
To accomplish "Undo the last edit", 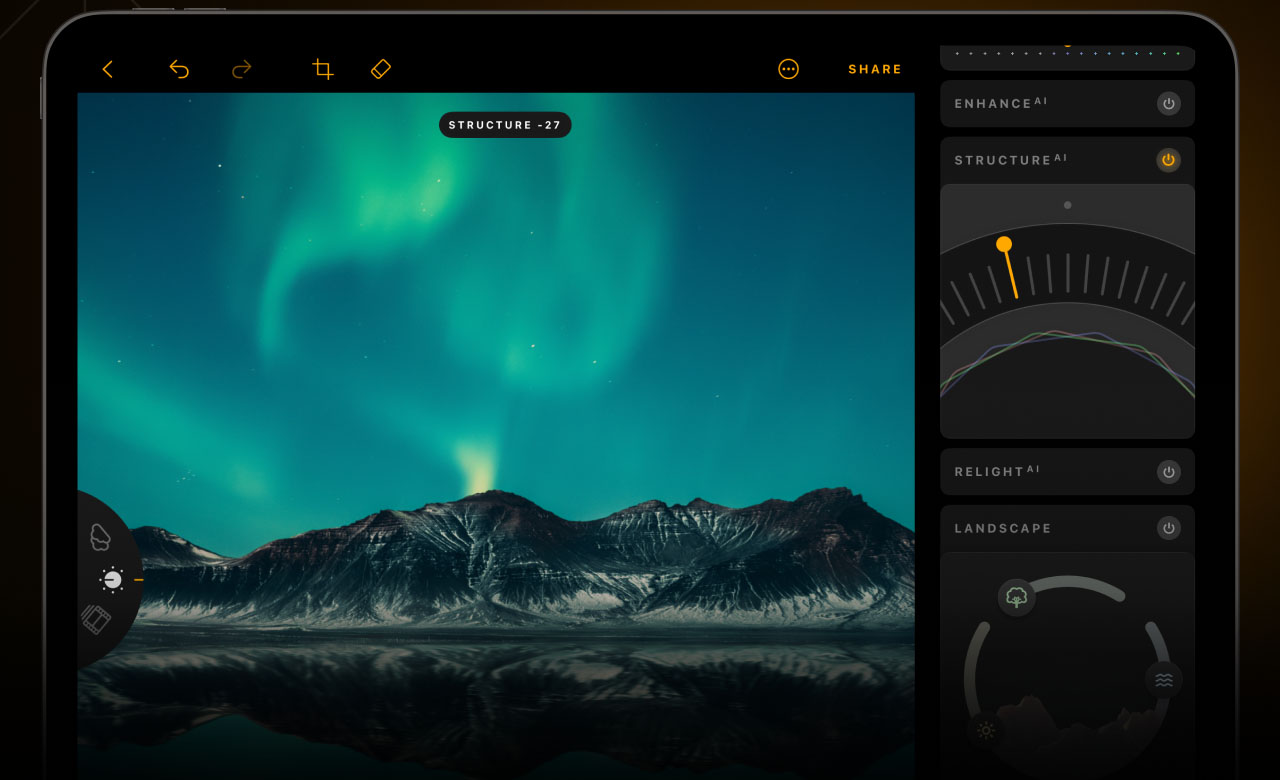I will coord(179,69).
